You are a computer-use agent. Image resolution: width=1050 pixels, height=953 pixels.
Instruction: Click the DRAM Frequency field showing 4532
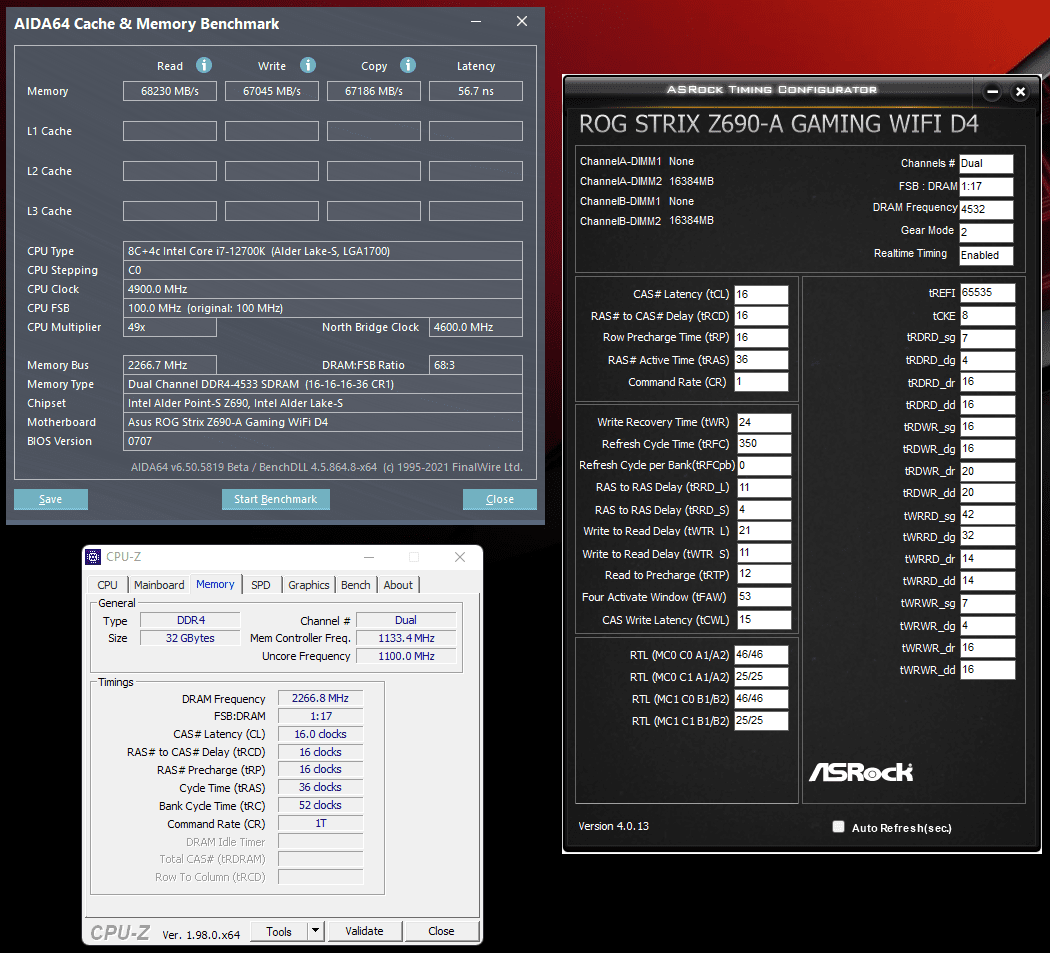click(986, 209)
